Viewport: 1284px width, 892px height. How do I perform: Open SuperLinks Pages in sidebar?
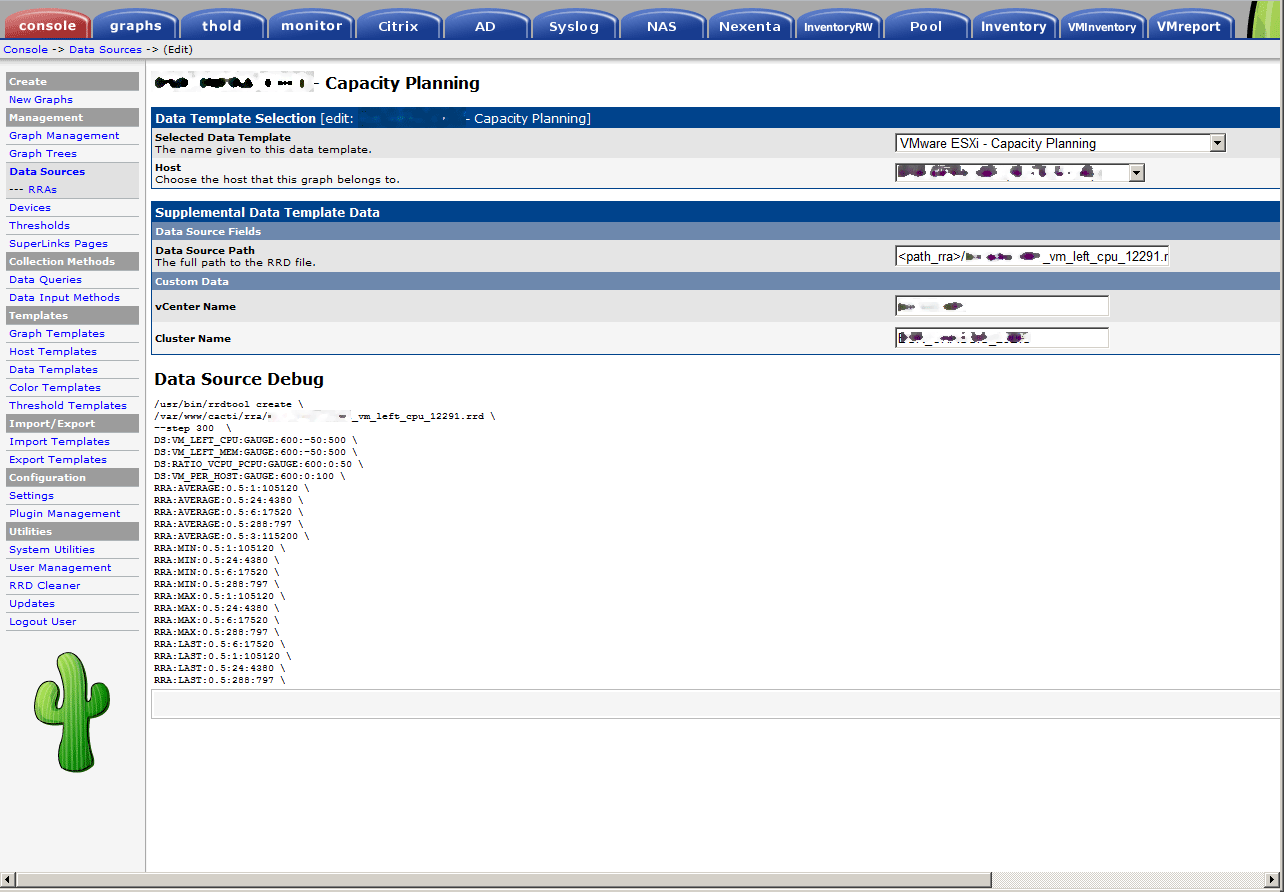pos(58,243)
